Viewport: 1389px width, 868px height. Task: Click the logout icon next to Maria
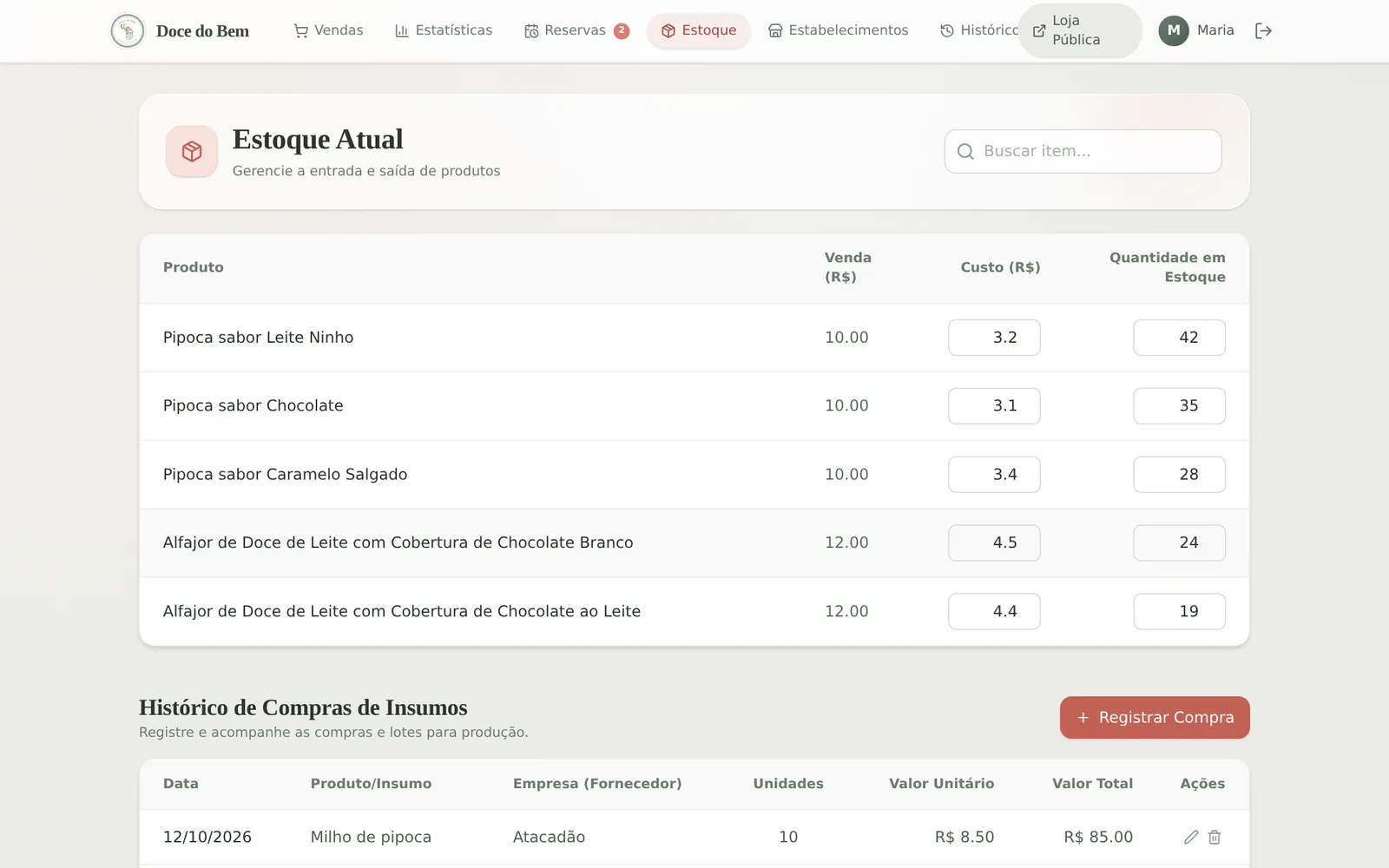pos(1263,31)
